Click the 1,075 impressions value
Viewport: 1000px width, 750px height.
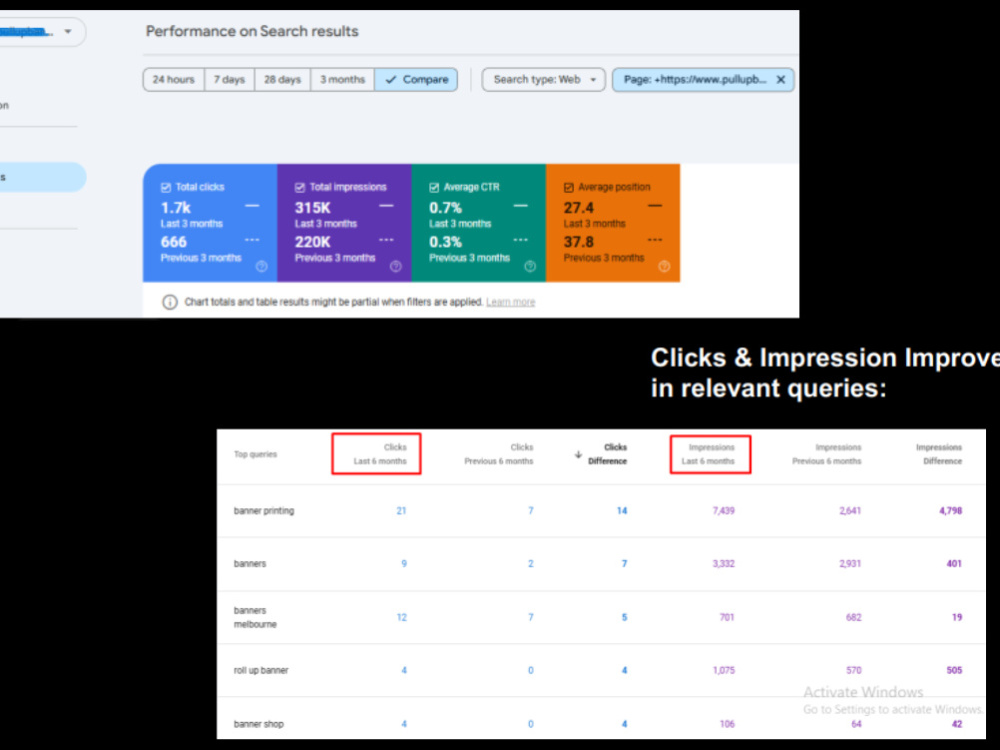pyautogui.click(x=723, y=670)
